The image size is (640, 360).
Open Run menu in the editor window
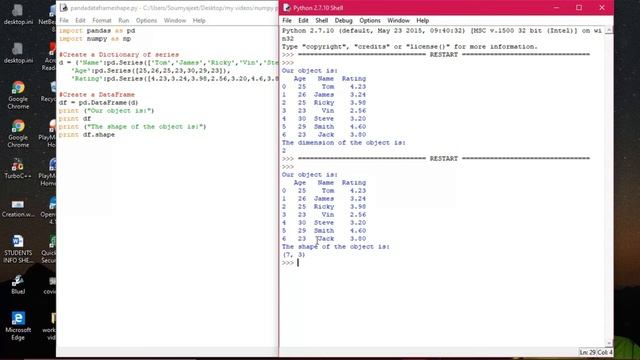[x=124, y=20]
